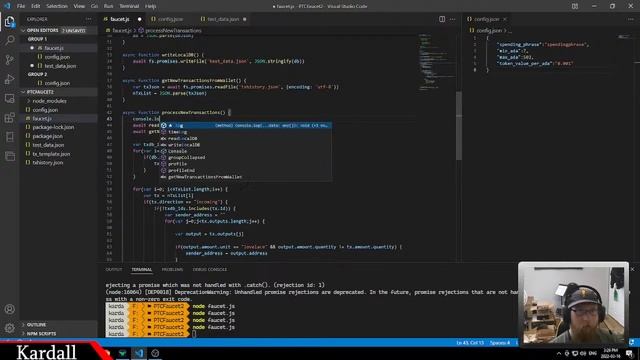Select 'getNewTransactionsFromWallet' autocomplete suggestion
This screenshot has height=360, width=640.
pyautogui.click(x=245, y=177)
